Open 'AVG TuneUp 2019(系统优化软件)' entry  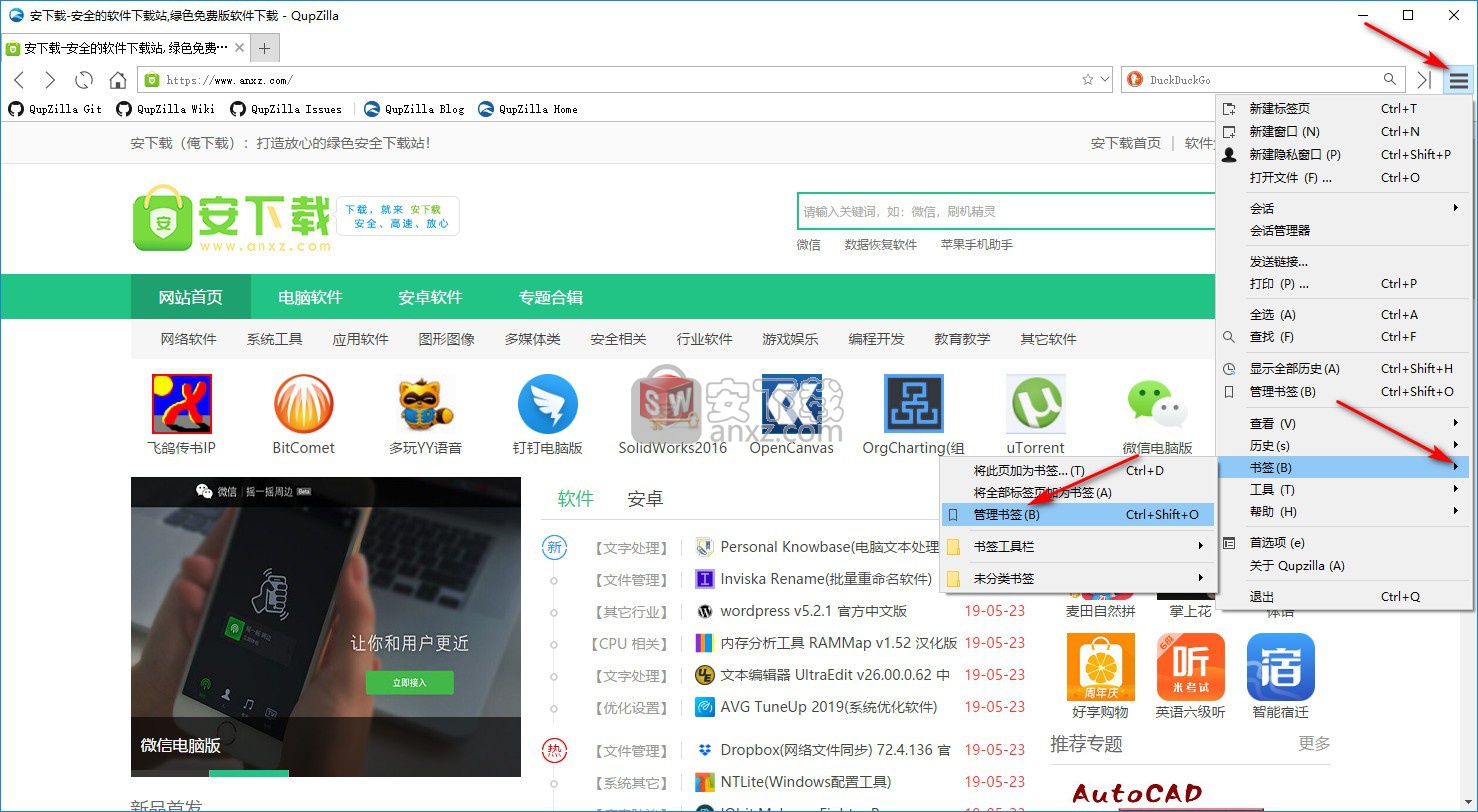tap(829, 707)
